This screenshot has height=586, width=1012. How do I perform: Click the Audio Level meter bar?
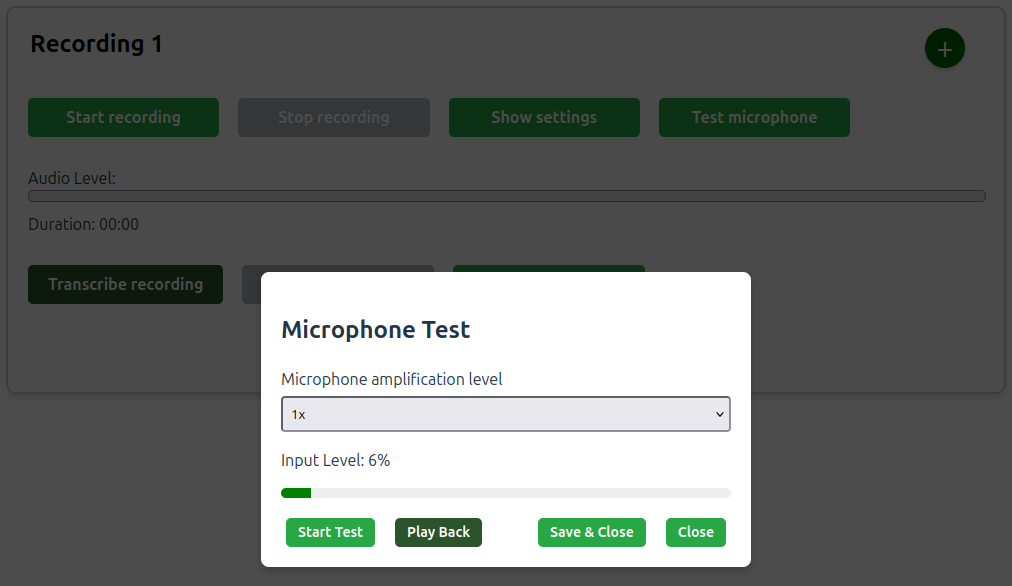(506, 196)
